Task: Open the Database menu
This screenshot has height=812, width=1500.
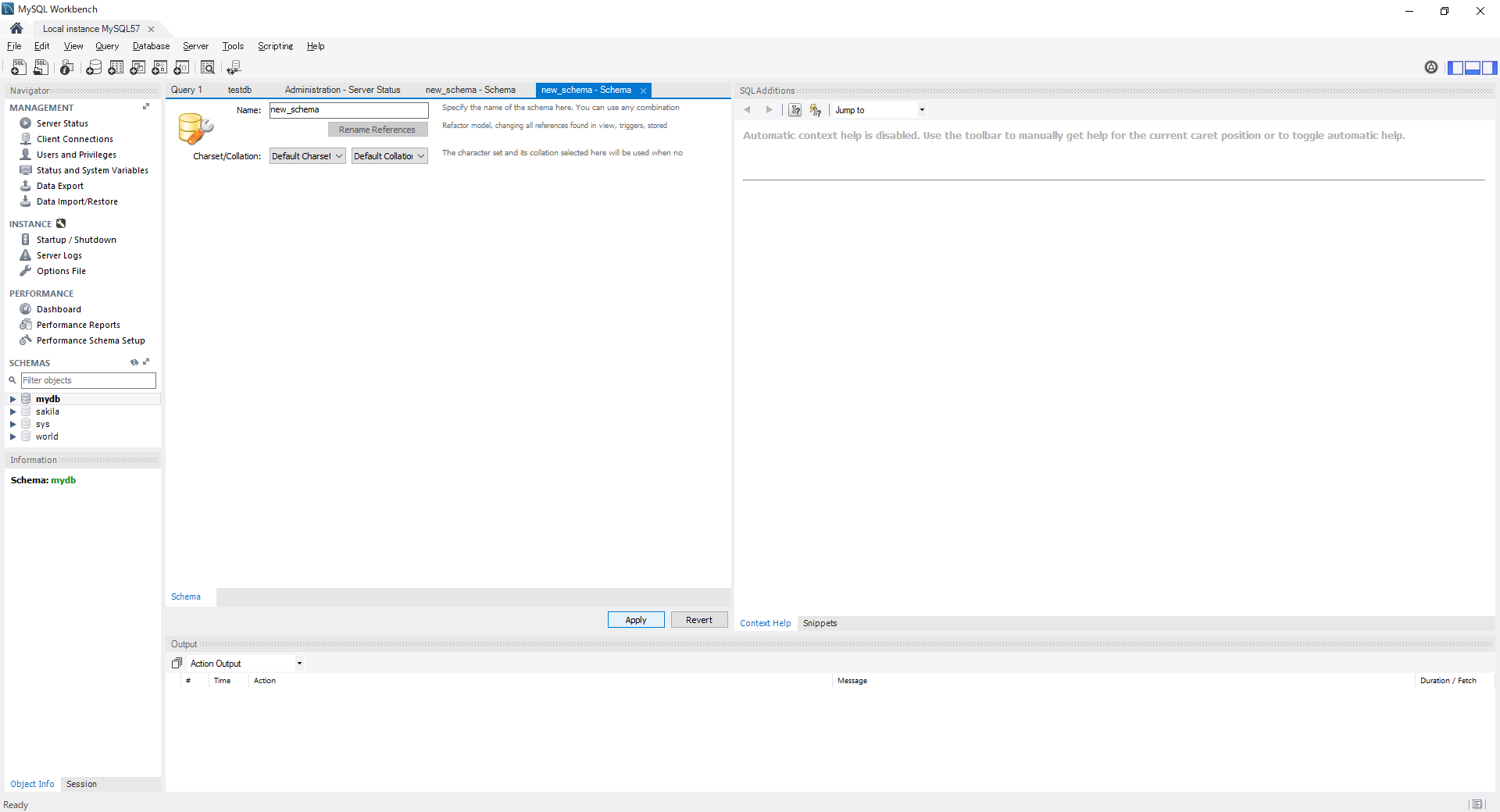Action: click(151, 46)
